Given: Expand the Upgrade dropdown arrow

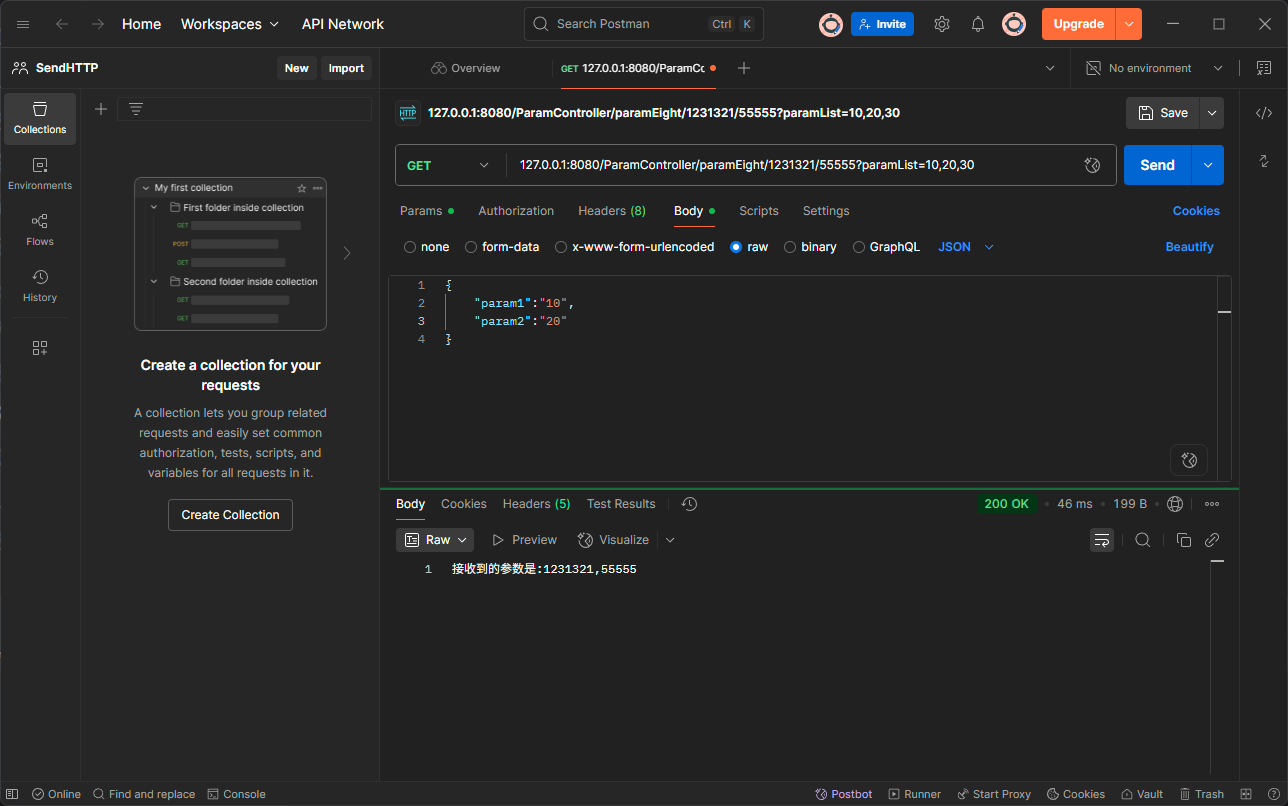Looking at the screenshot, I should (1129, 24).
